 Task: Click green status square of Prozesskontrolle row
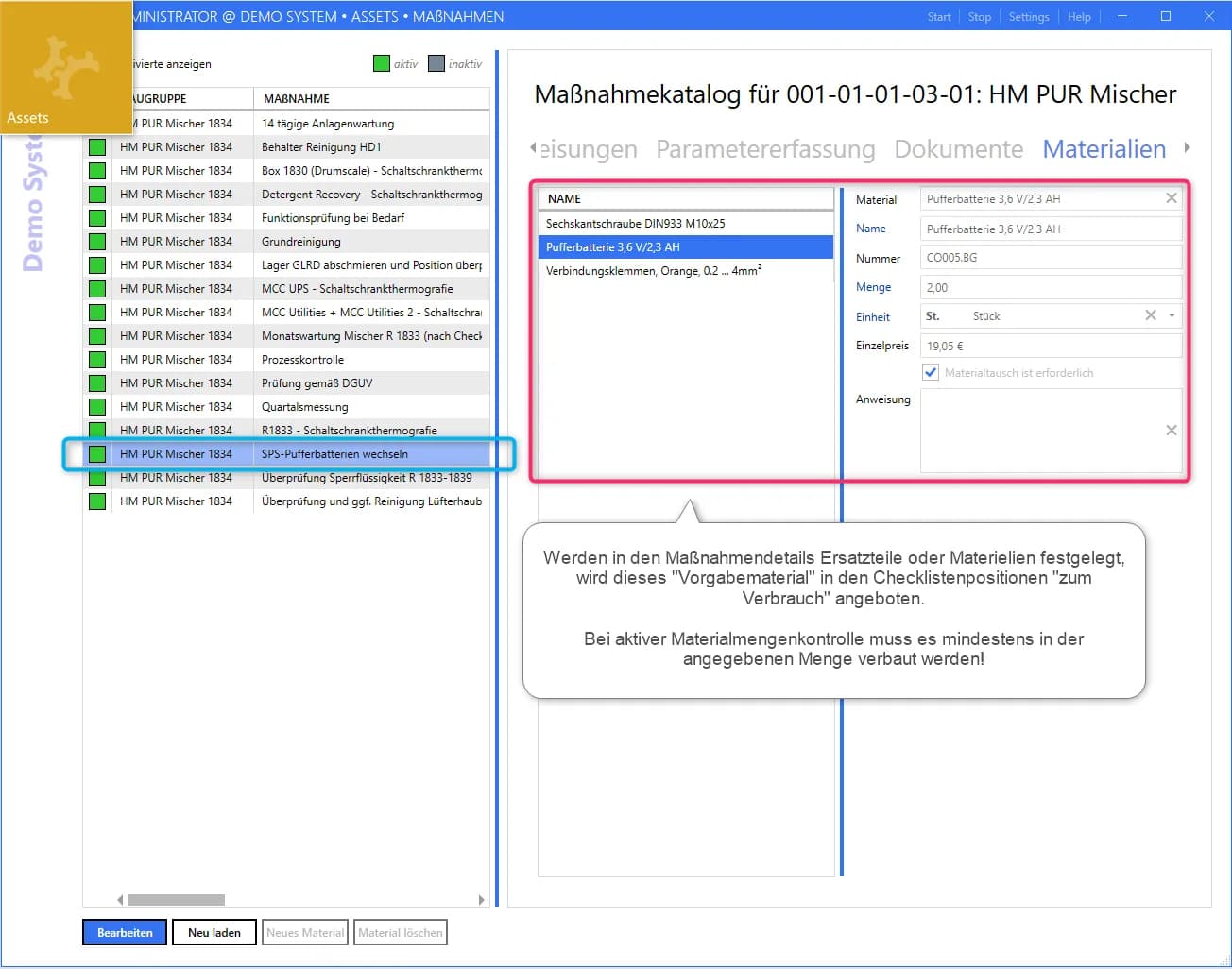(97, 360)
